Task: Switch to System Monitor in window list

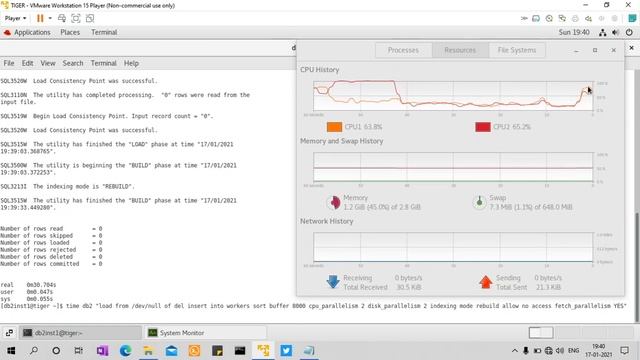Action: pos(206,333)
